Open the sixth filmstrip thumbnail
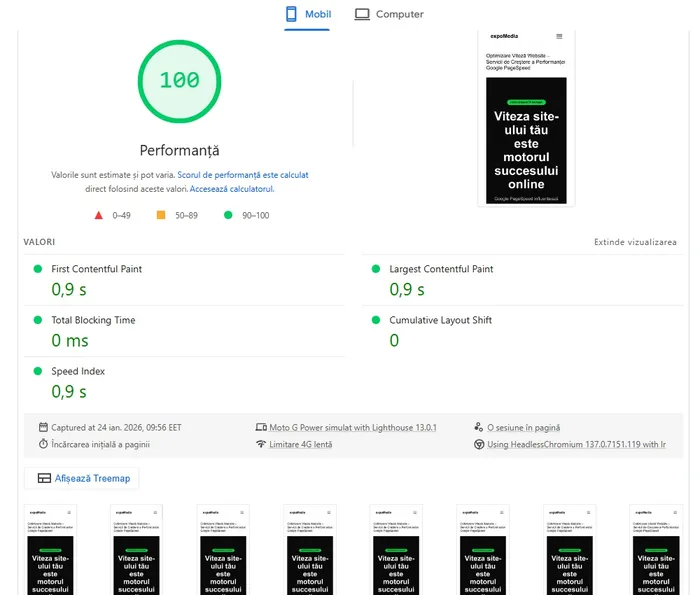 point(483,549)
